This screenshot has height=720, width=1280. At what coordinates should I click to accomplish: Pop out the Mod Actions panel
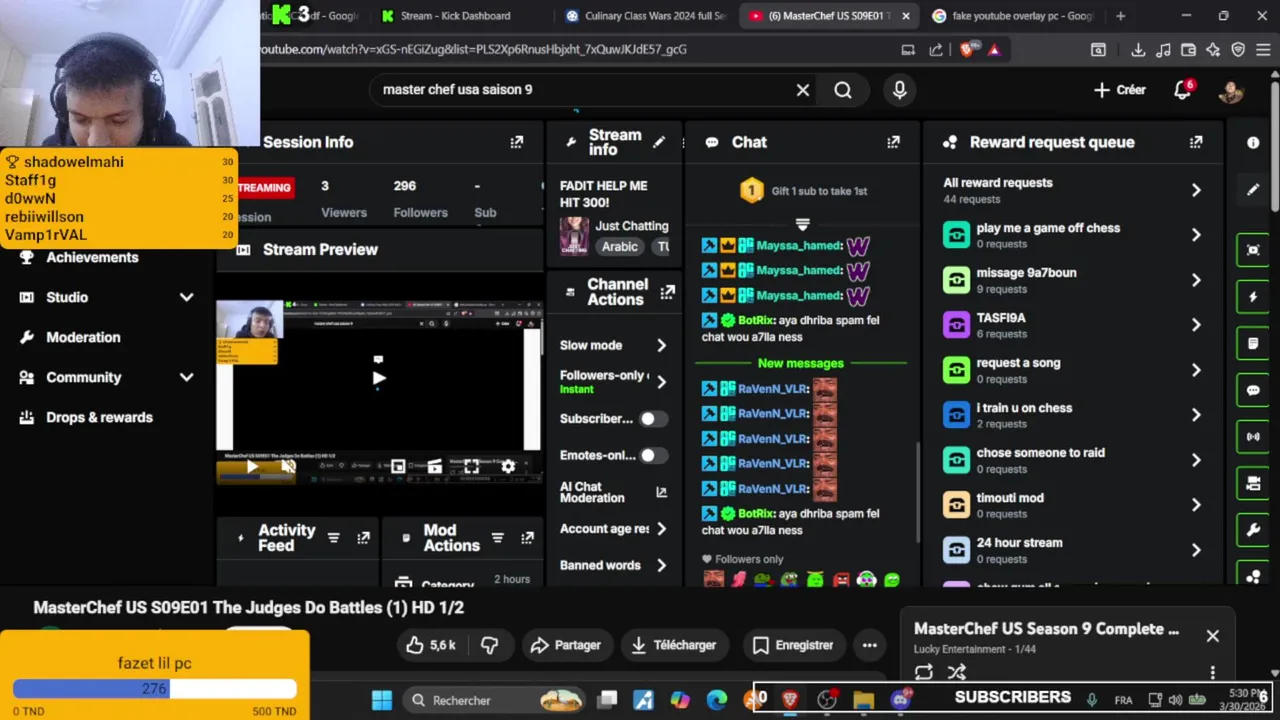[x=527, y=538]
